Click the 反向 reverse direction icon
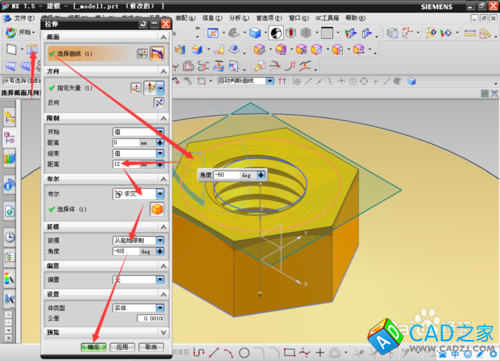Screen dimensions: 500x361 [x=159, y=103]
